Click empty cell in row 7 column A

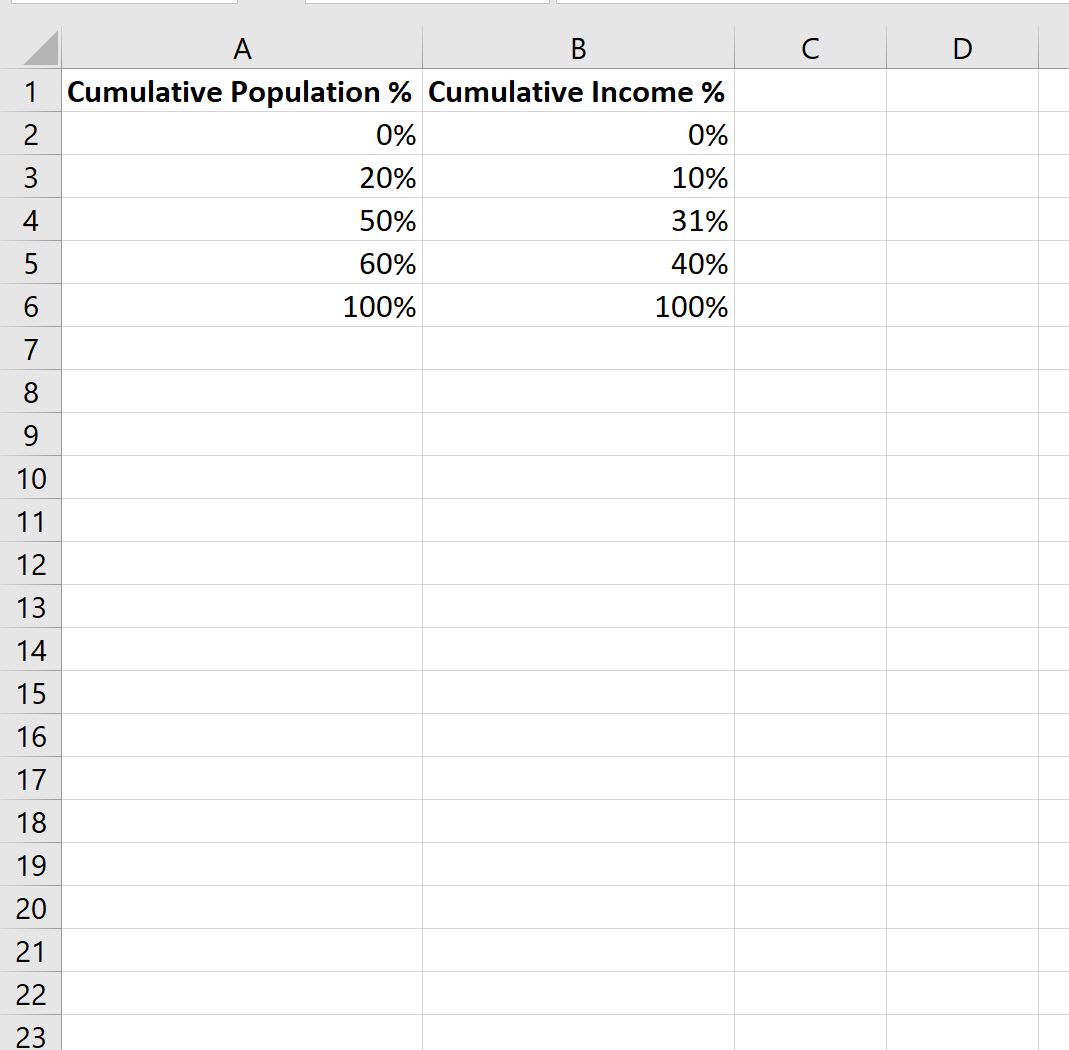pos(242,349)
